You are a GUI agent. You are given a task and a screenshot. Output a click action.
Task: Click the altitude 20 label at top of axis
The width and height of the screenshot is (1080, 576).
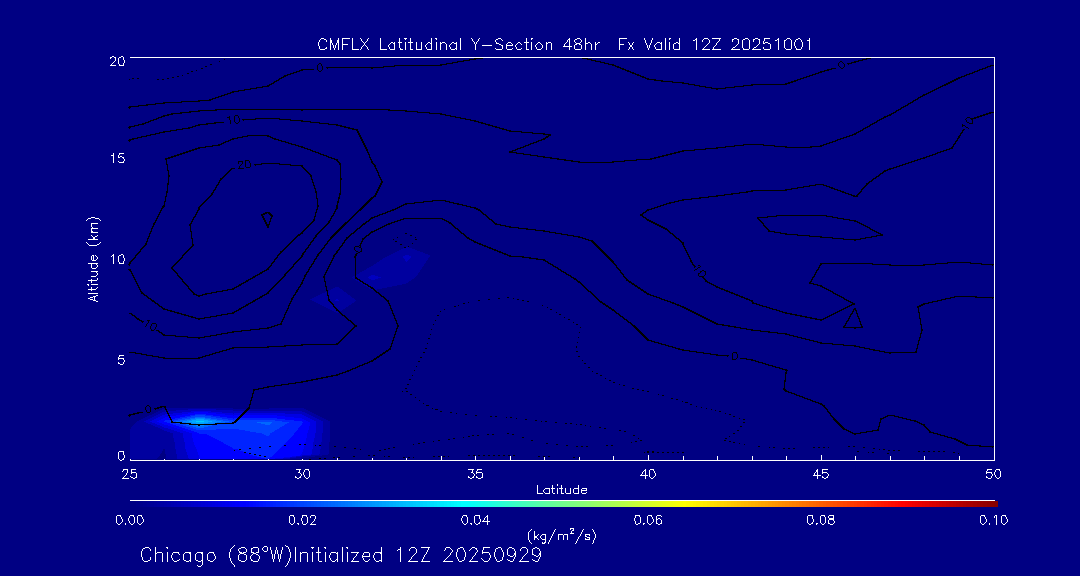(x=114, y=60)
